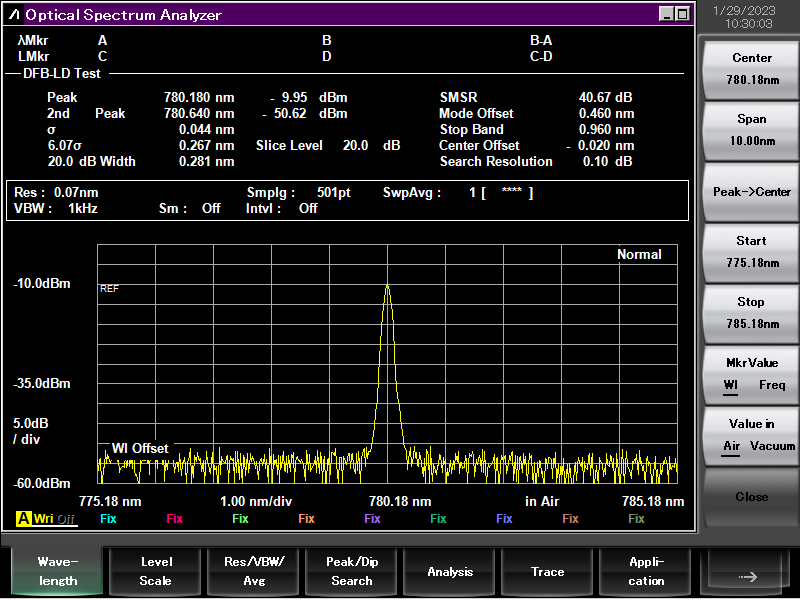Select the yellow trace A indicator
Screen dimensions: 800x600
tap(22, 519)
